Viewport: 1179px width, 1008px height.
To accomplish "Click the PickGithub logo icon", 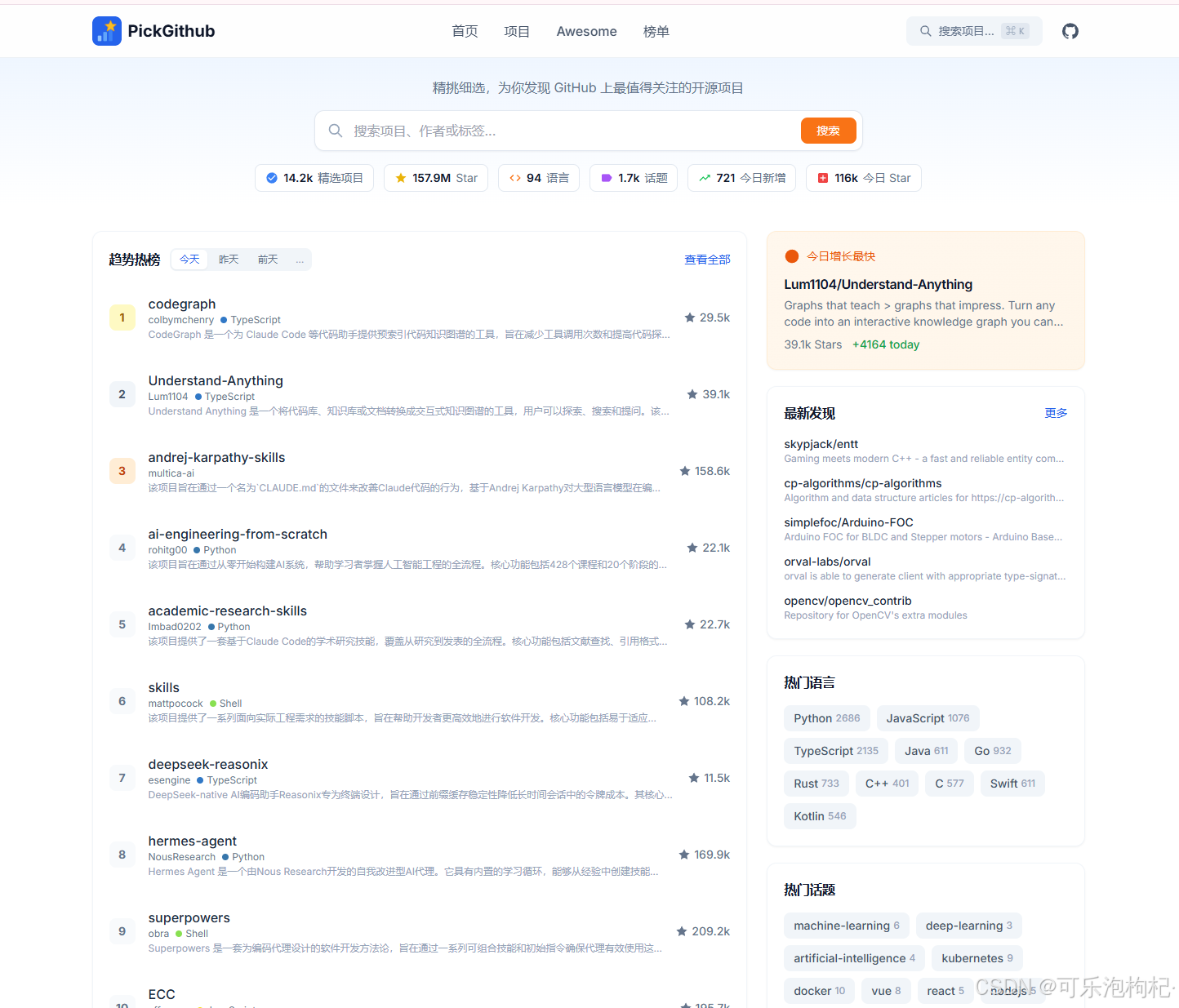I will [x=107, y=31].
